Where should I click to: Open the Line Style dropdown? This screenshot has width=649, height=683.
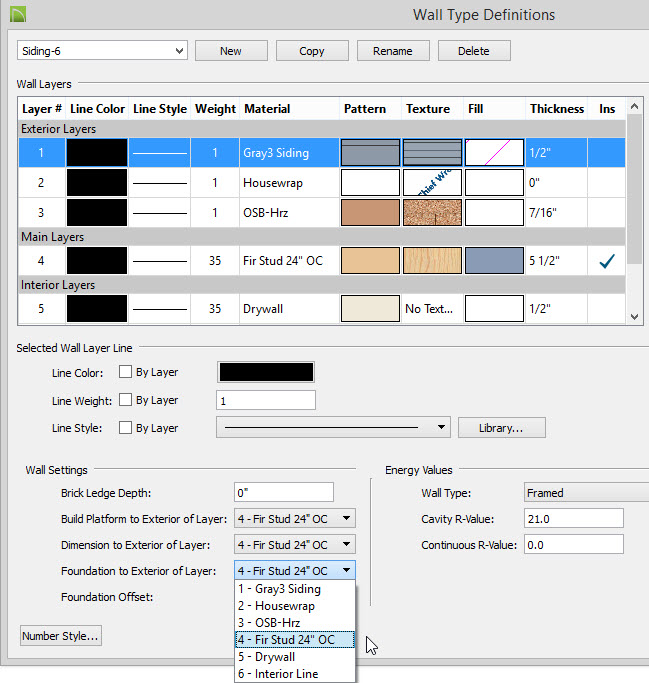point(333,427)
